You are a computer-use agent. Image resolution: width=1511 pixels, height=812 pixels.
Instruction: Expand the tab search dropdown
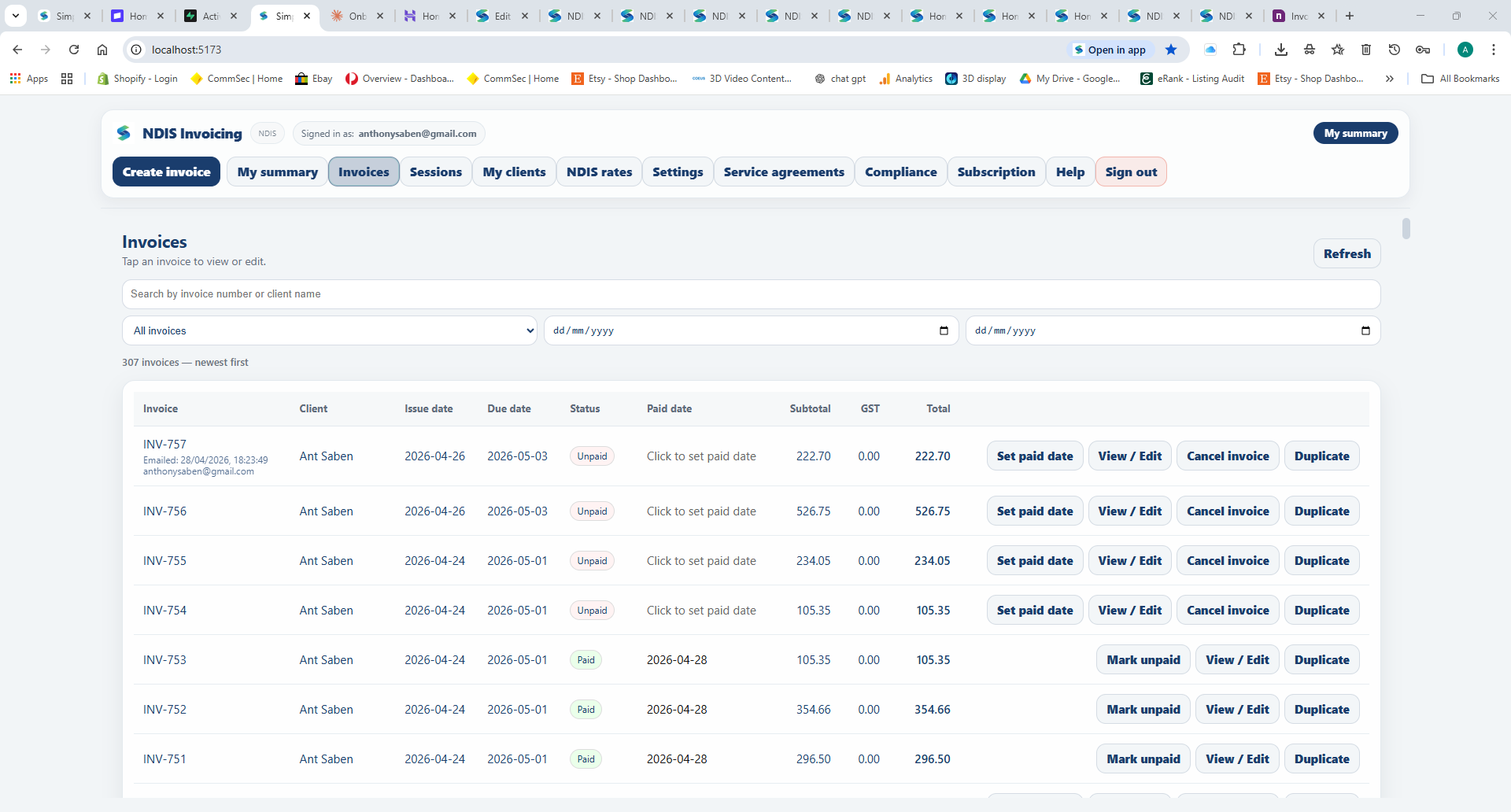coord(16,16)
